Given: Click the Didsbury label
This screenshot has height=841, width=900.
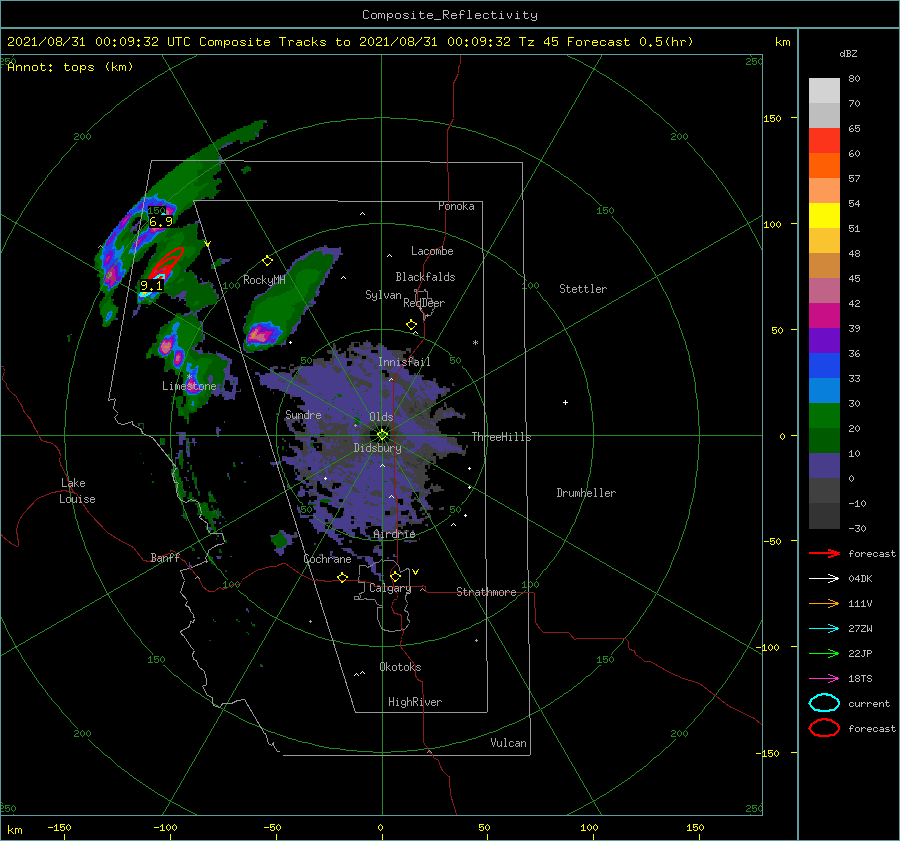Looking at the screenshot, I should coord(378,448).
